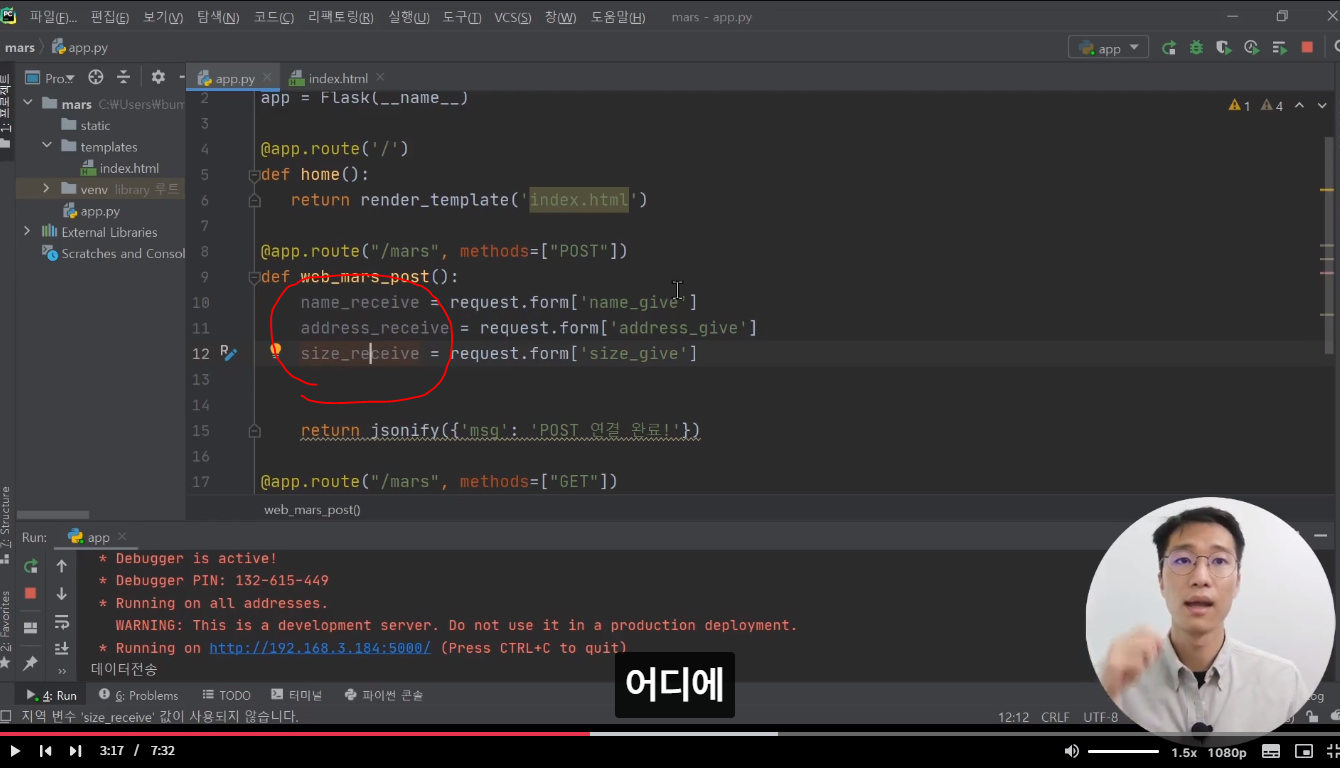1340x768 pixels.
Task: Expand External Libraries node
Action: tap(27, 231)
